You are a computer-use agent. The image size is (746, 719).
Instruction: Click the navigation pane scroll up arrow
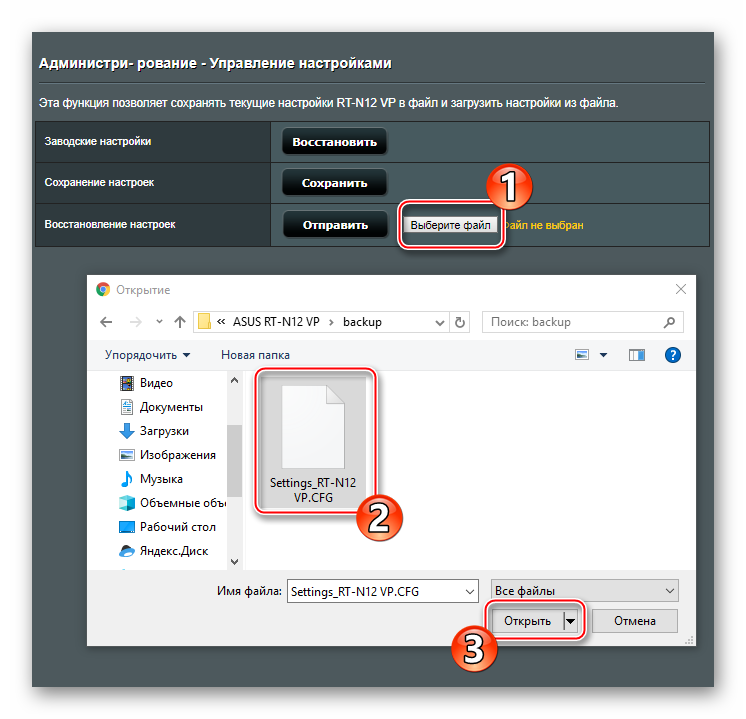(x=234, y=380)
